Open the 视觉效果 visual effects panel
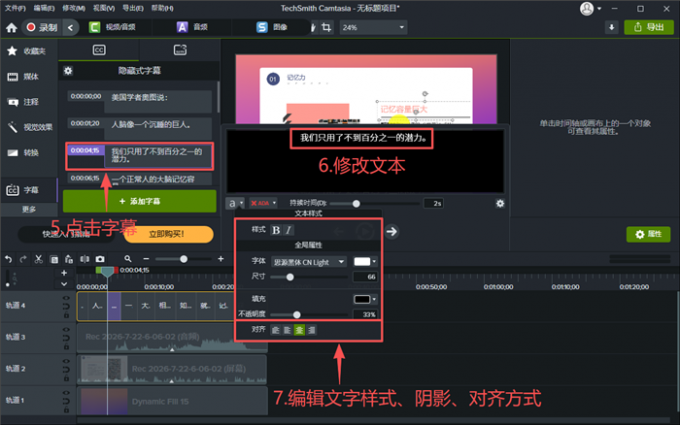This screenshot has width=680, height=425. coord(29,127)
